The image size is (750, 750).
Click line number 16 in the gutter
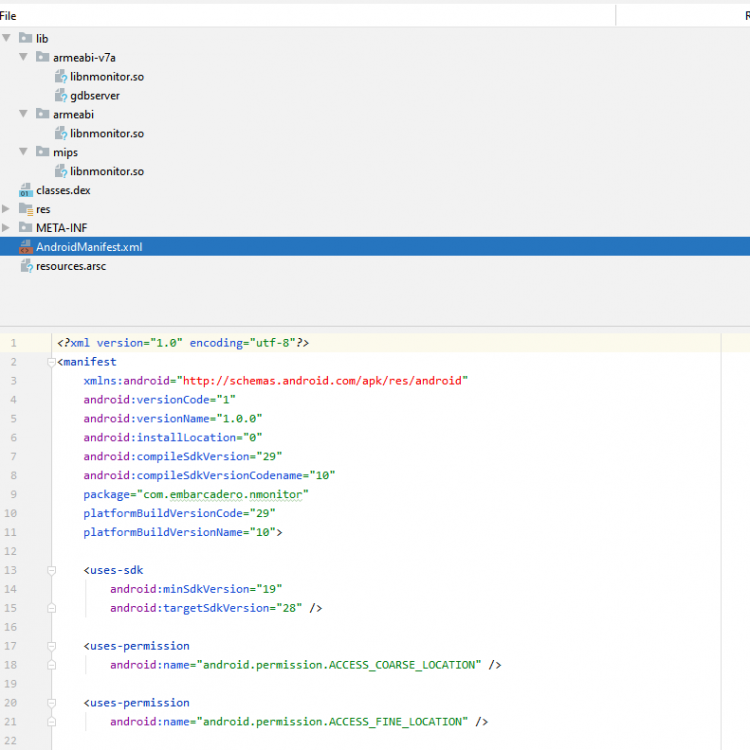click(x=11, y=627)
